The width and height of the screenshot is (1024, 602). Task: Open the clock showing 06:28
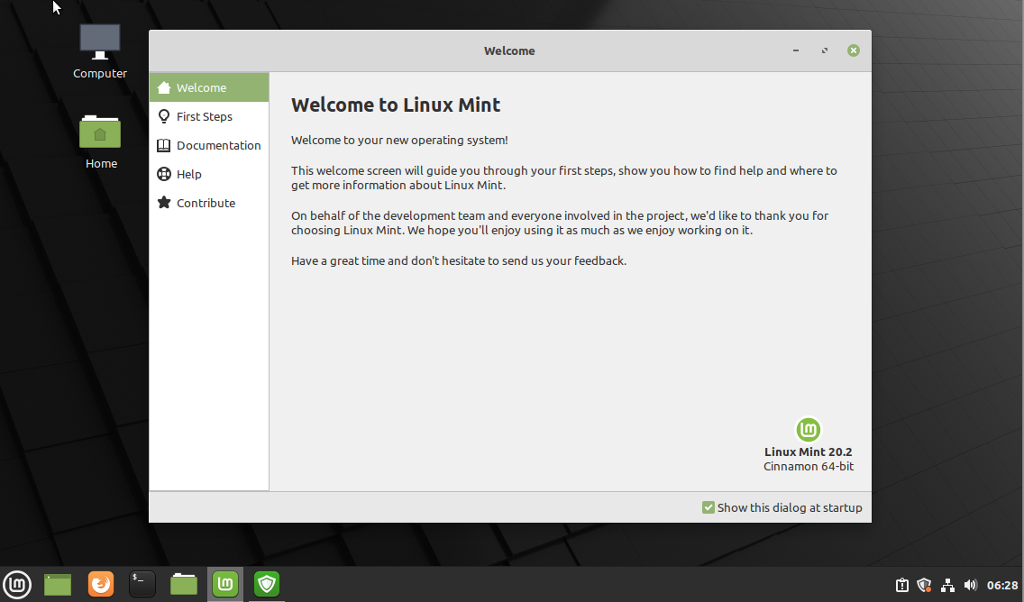[x=1002, y=585]
